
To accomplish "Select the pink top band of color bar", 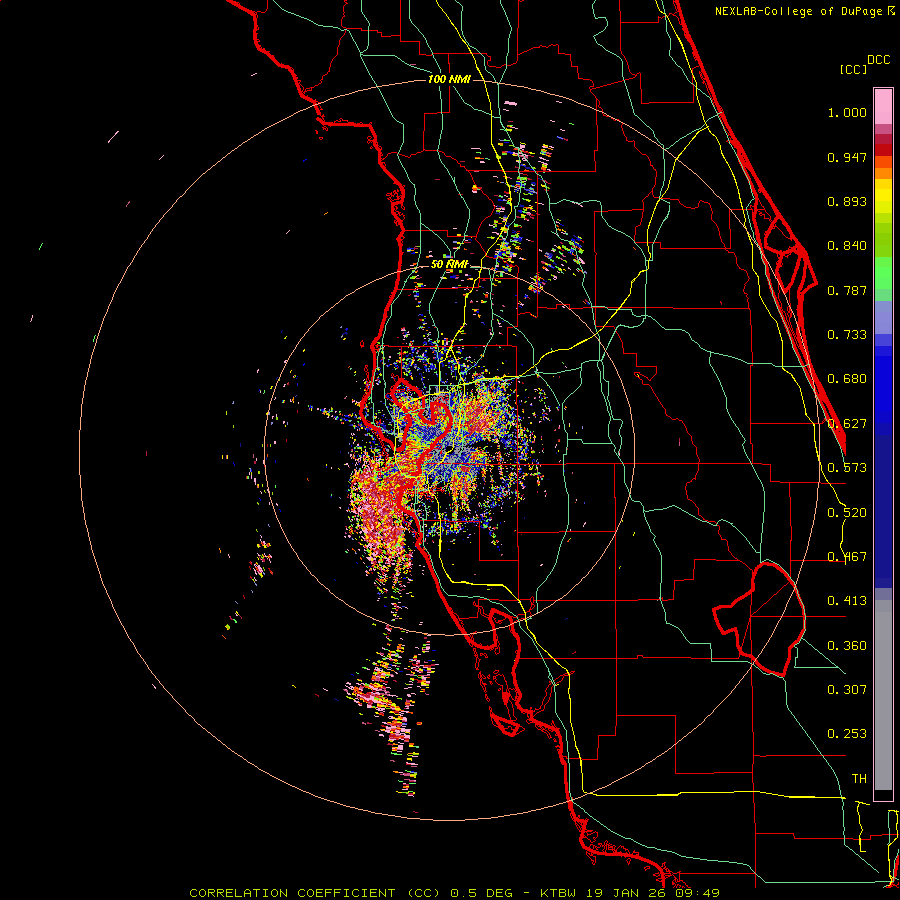I will click(883, 107).
